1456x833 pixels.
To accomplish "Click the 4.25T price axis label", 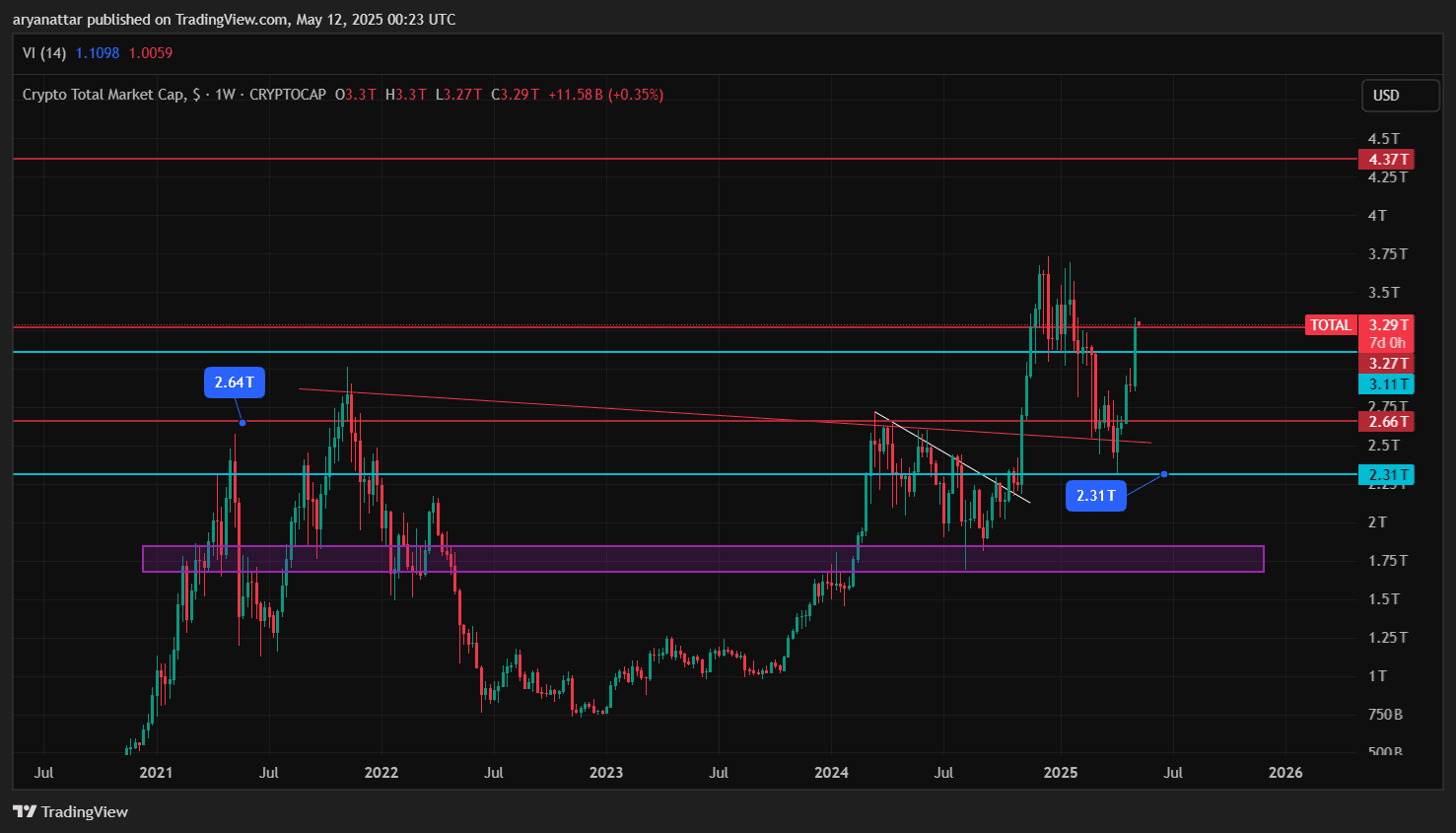I will point(1388,177).
